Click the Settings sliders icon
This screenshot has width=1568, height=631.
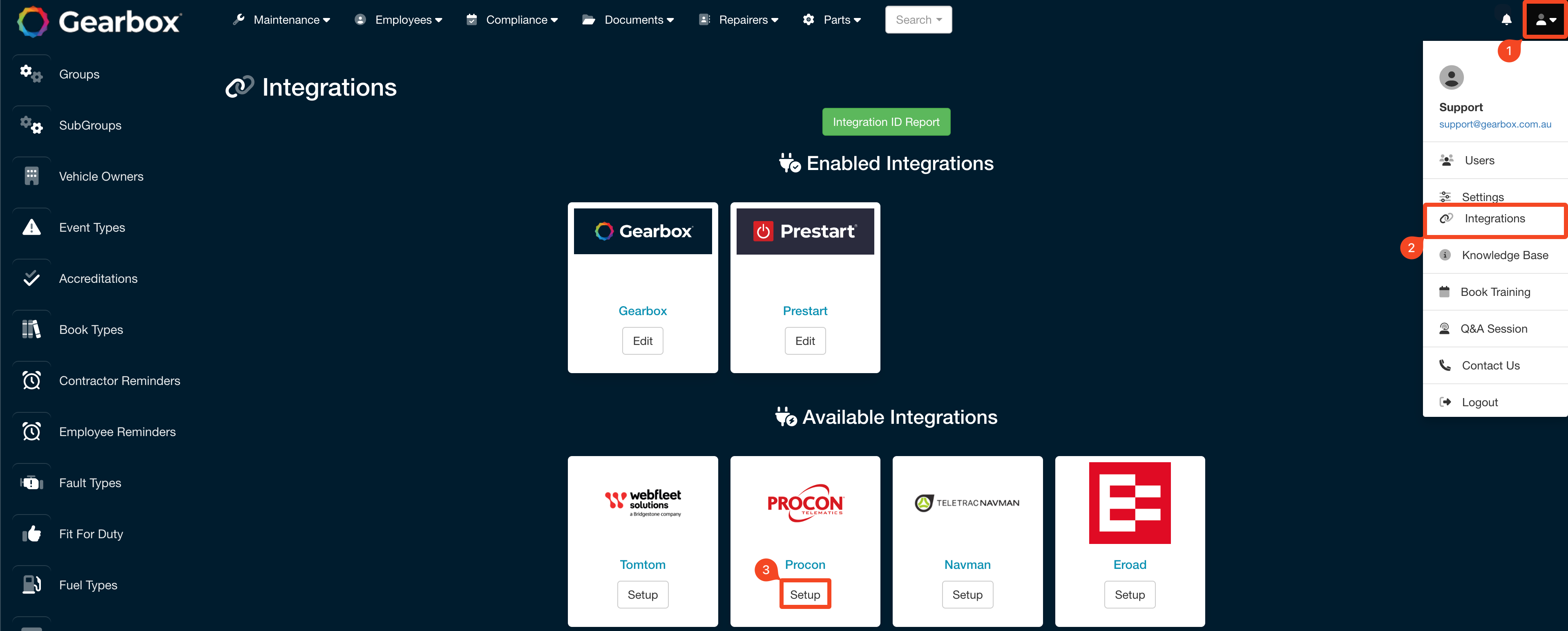click(1445, 197)
